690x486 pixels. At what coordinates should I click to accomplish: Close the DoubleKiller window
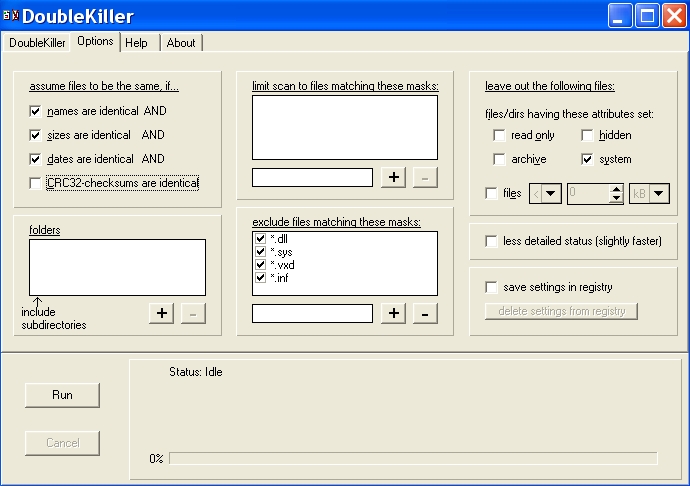674,16
